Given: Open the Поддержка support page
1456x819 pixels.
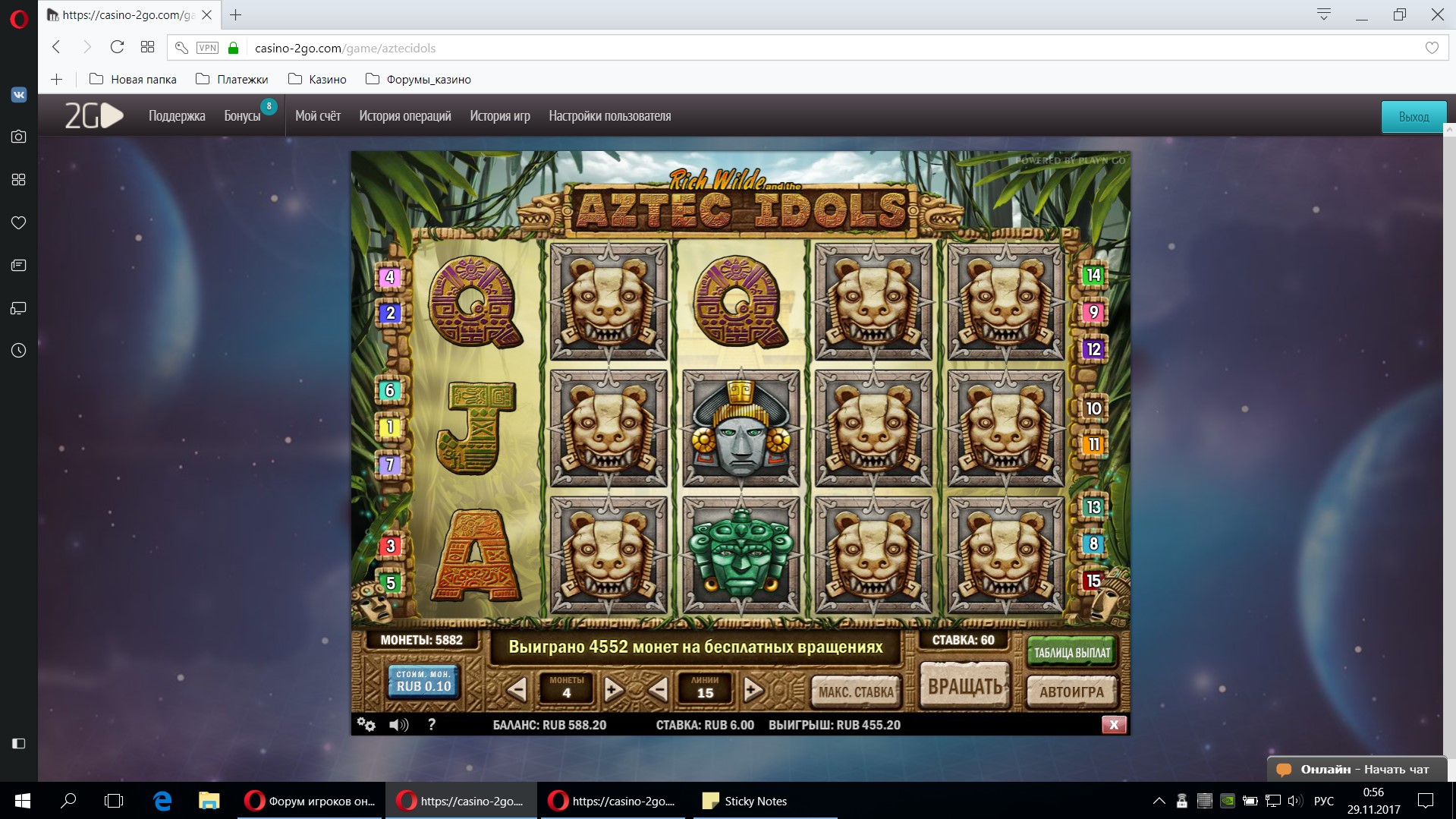Looking at the screenshot, I should [x=177, y=116].
